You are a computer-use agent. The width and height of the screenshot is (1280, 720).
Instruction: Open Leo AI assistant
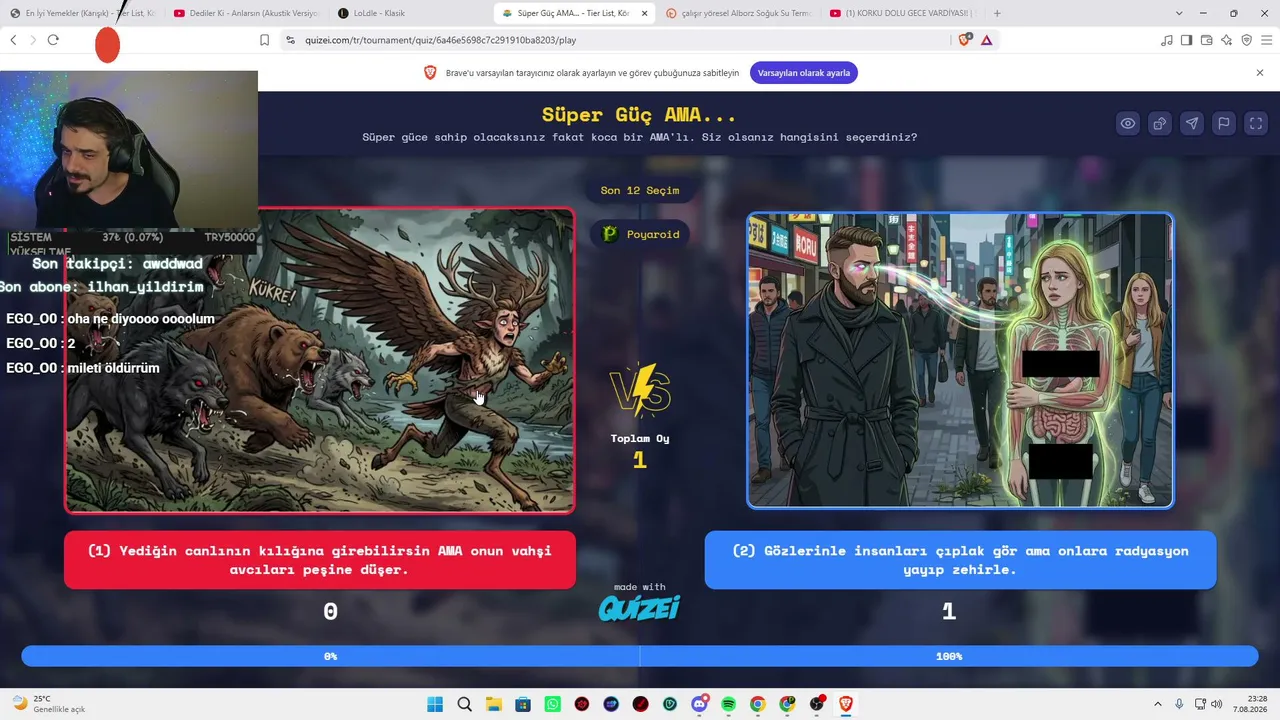pos(1226,40)
